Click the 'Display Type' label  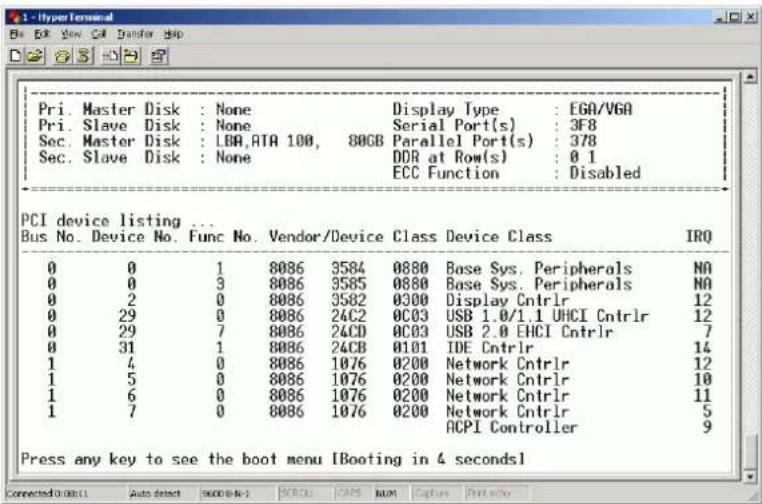pyautogui.click(x=446, y=109)
